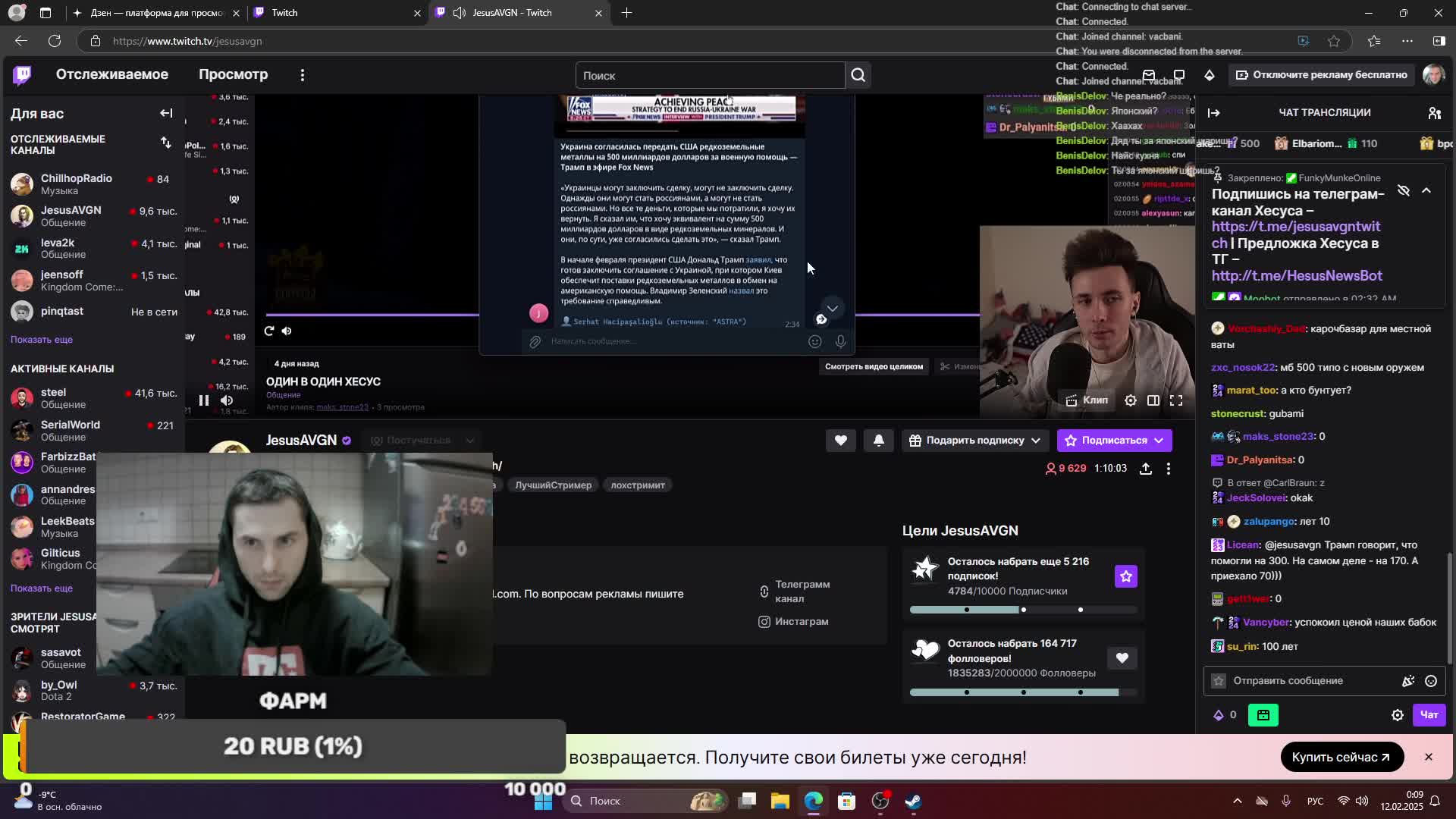Sort the followed channels list
This screenshot has width=1456, height=819.
pyautogui.click(x=166, y=143)
